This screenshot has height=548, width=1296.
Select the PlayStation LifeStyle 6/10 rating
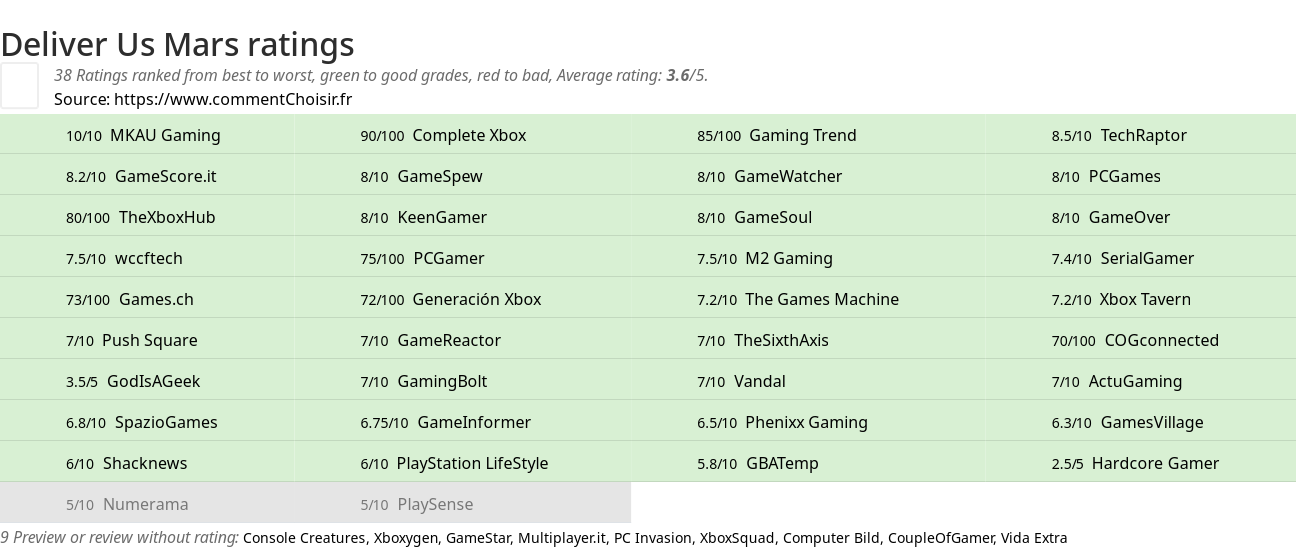tap(454, 463)
